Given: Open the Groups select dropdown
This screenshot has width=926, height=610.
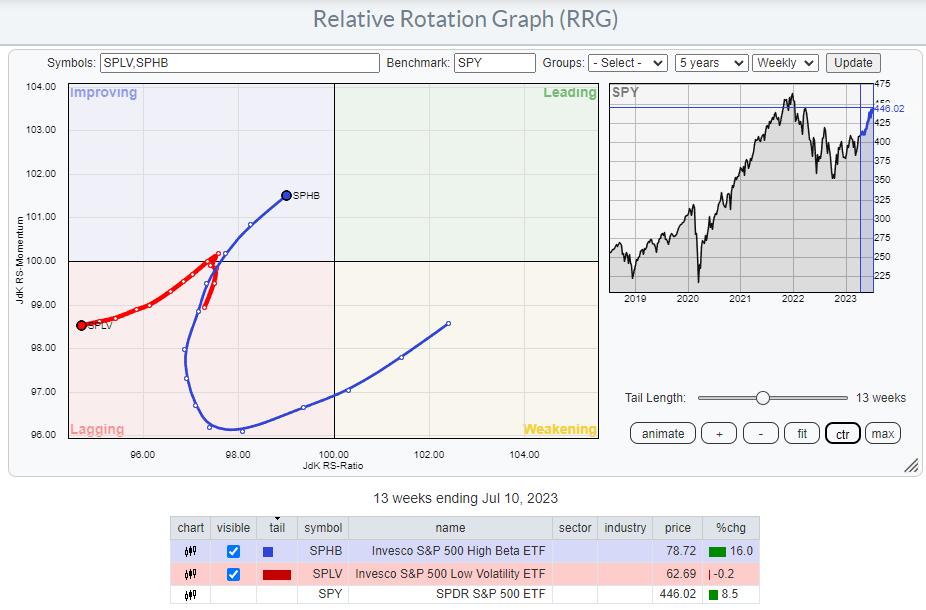Looking at the screenshot, I should pos(628,62).
